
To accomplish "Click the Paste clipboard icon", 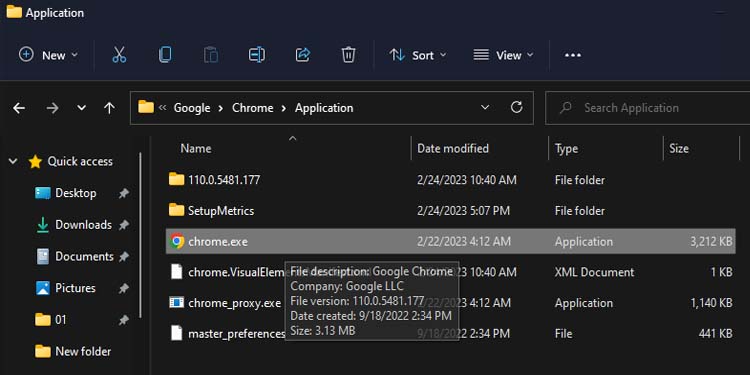I will [210, 55].
